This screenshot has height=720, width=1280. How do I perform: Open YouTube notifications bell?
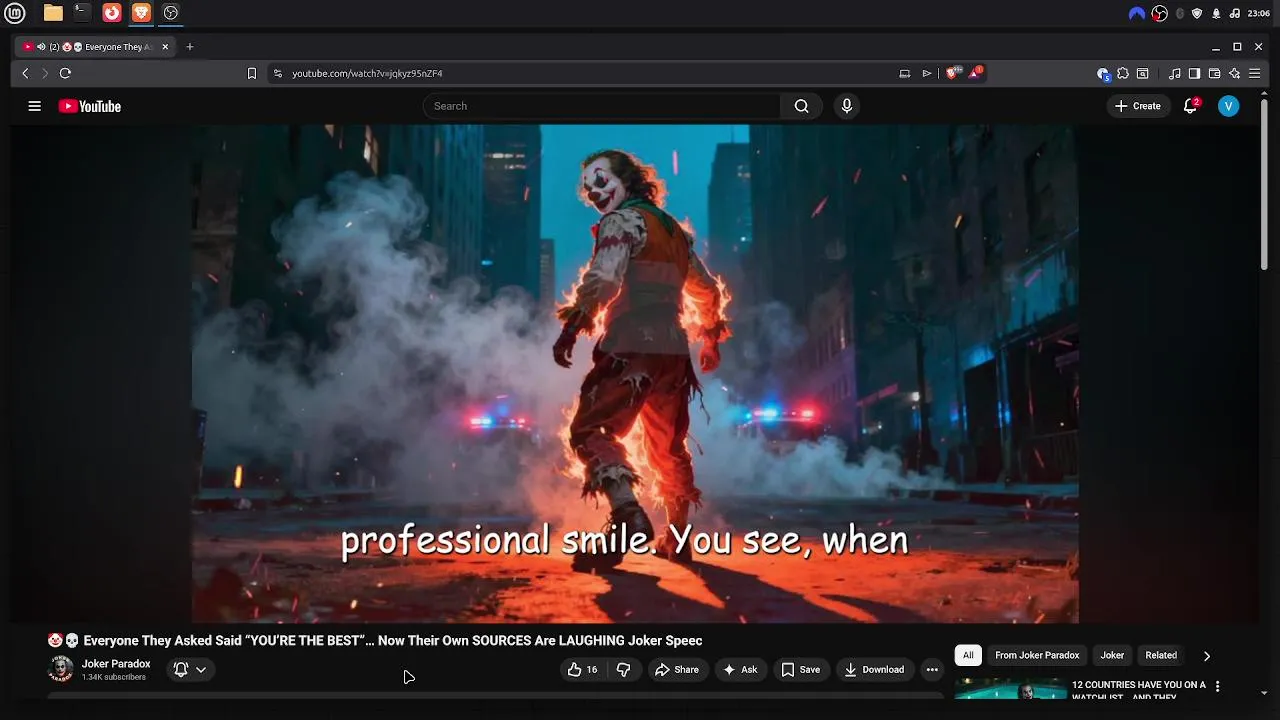point(1190,106)
